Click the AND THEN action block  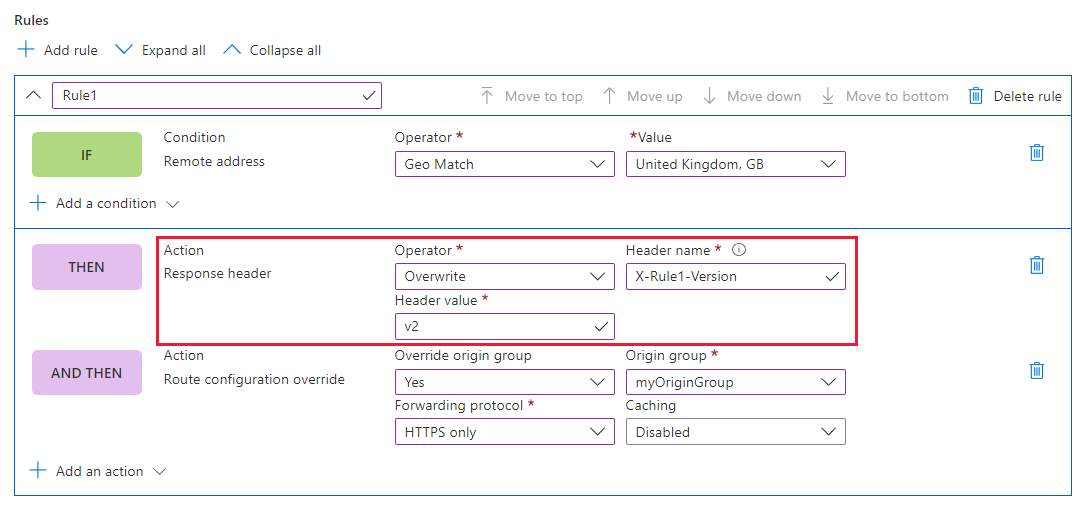coord(86,373)
